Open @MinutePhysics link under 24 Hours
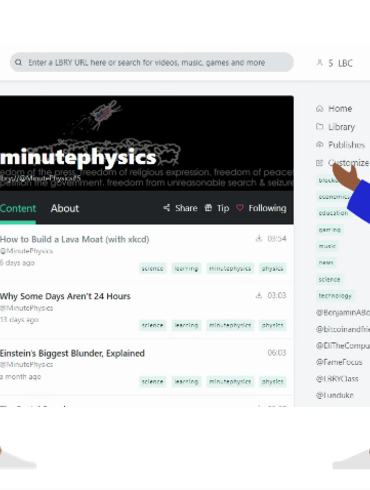This screenshot has height=490, width=370. point(26,308)
